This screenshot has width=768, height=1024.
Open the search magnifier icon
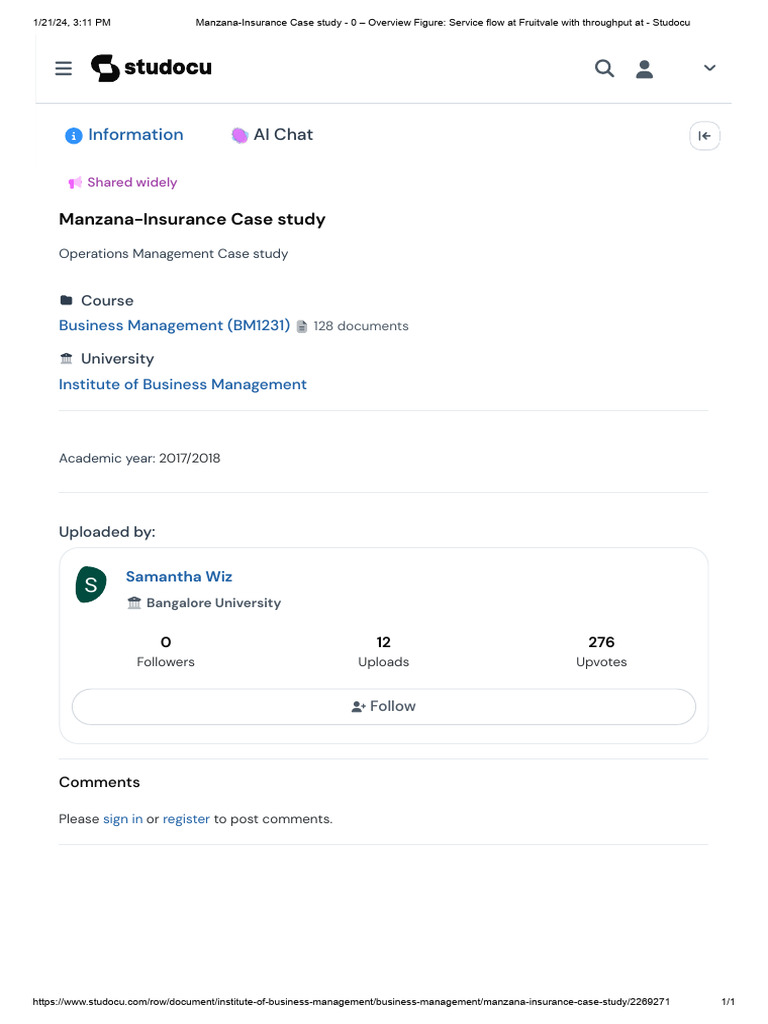[x=604, y=68]
